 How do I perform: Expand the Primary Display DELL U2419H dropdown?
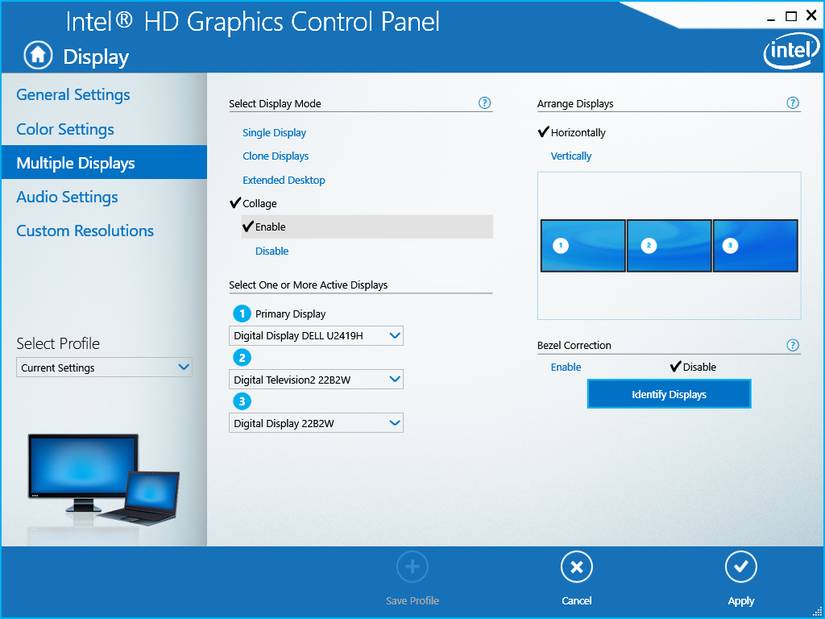316,335
